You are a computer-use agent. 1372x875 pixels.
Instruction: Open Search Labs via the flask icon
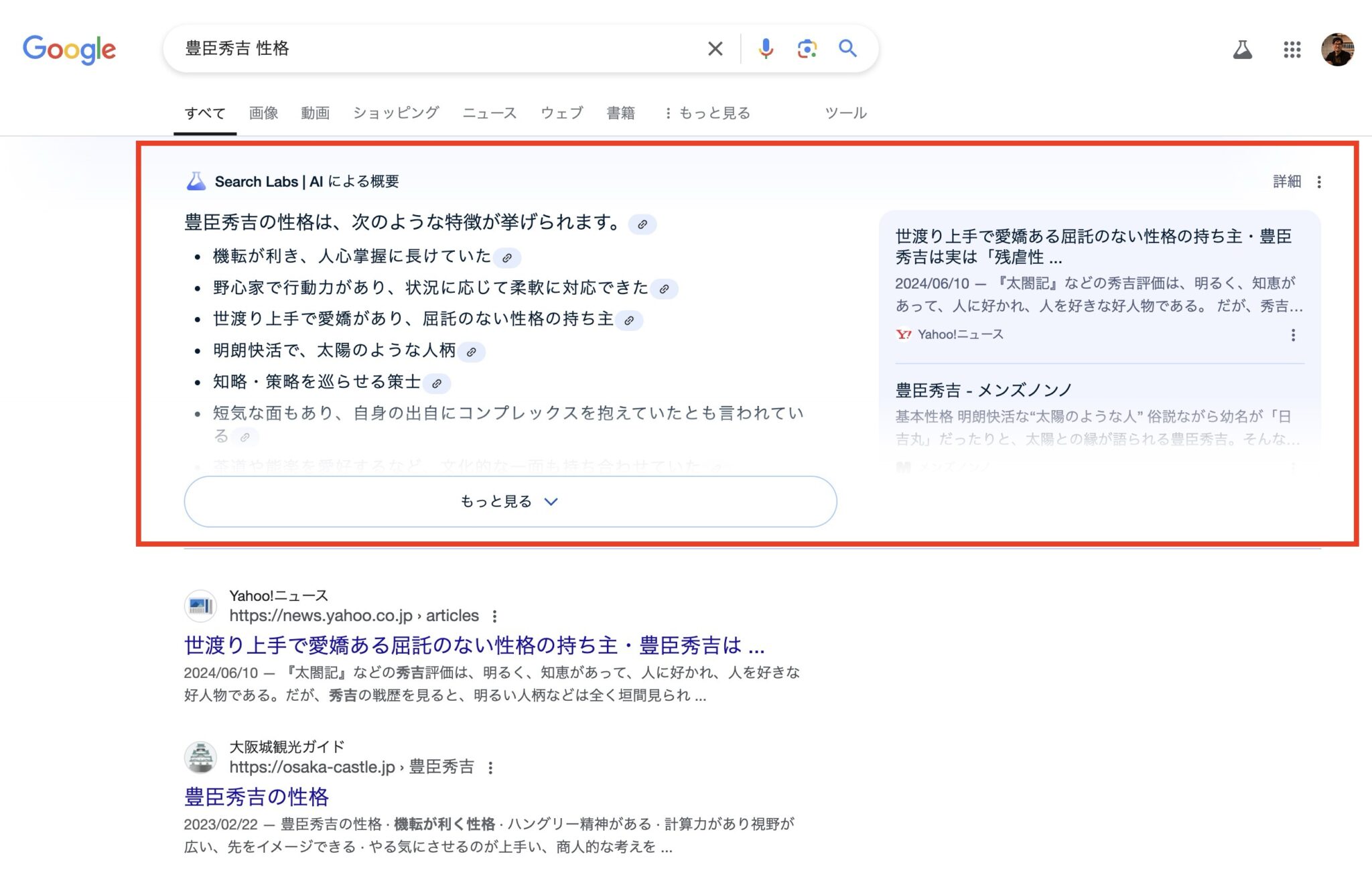pyautogui.click(x=1243, y=49)
